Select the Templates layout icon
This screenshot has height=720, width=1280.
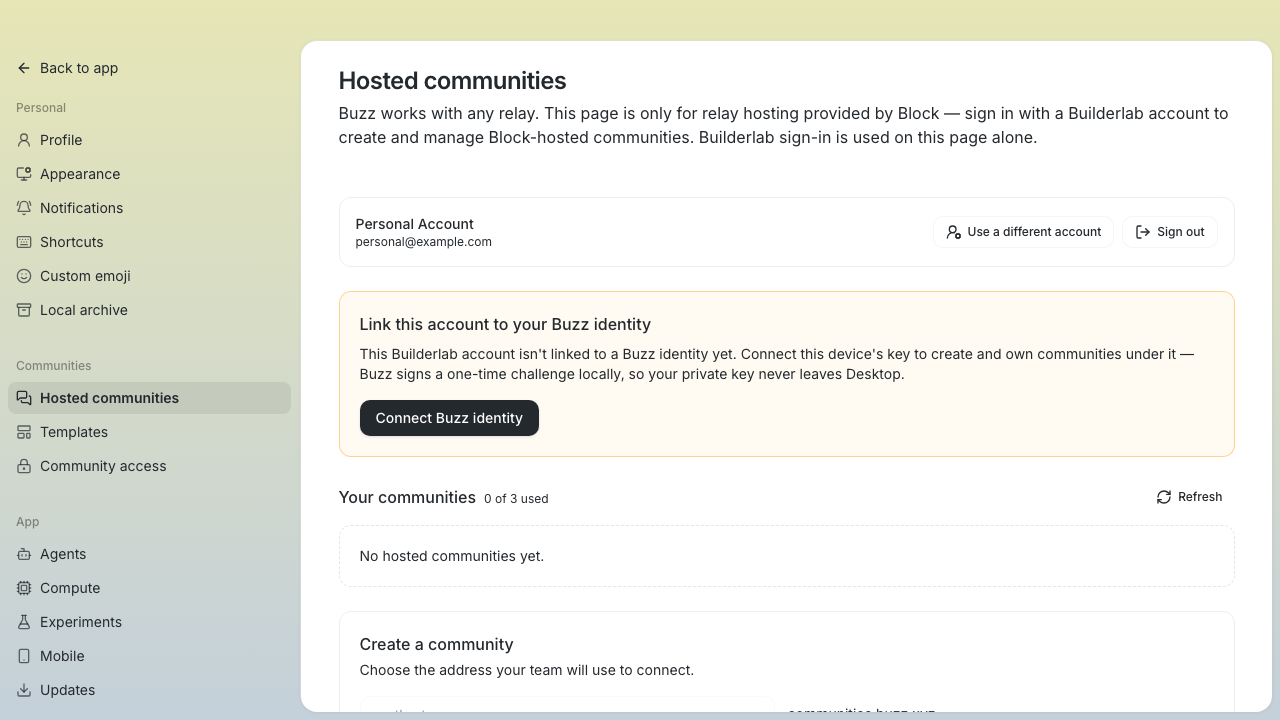(24, 432)
